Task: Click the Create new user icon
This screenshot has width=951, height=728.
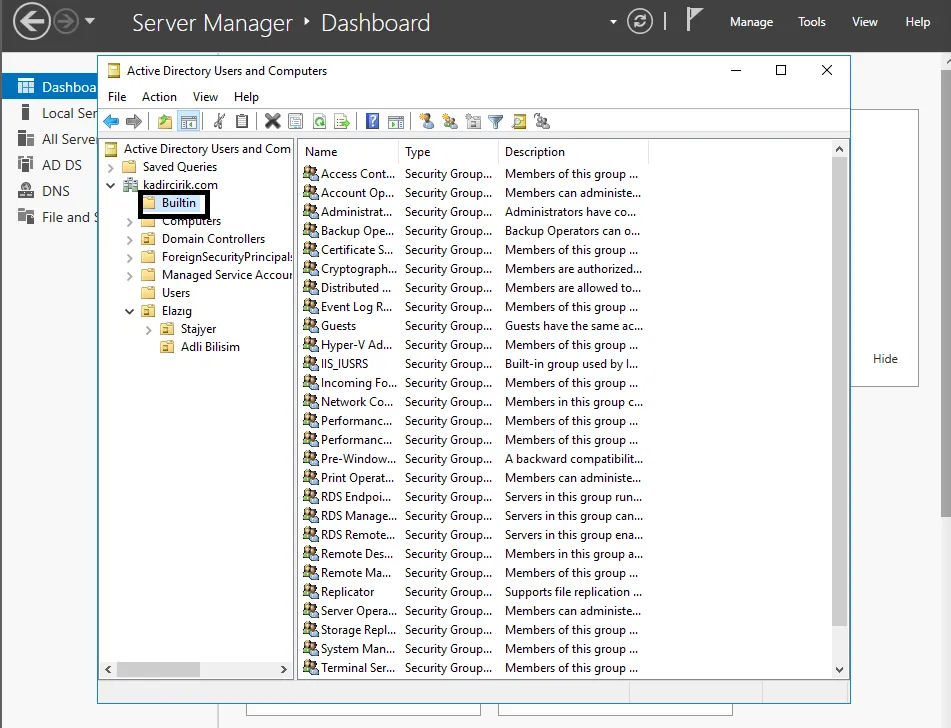Action: click(426, 121)
